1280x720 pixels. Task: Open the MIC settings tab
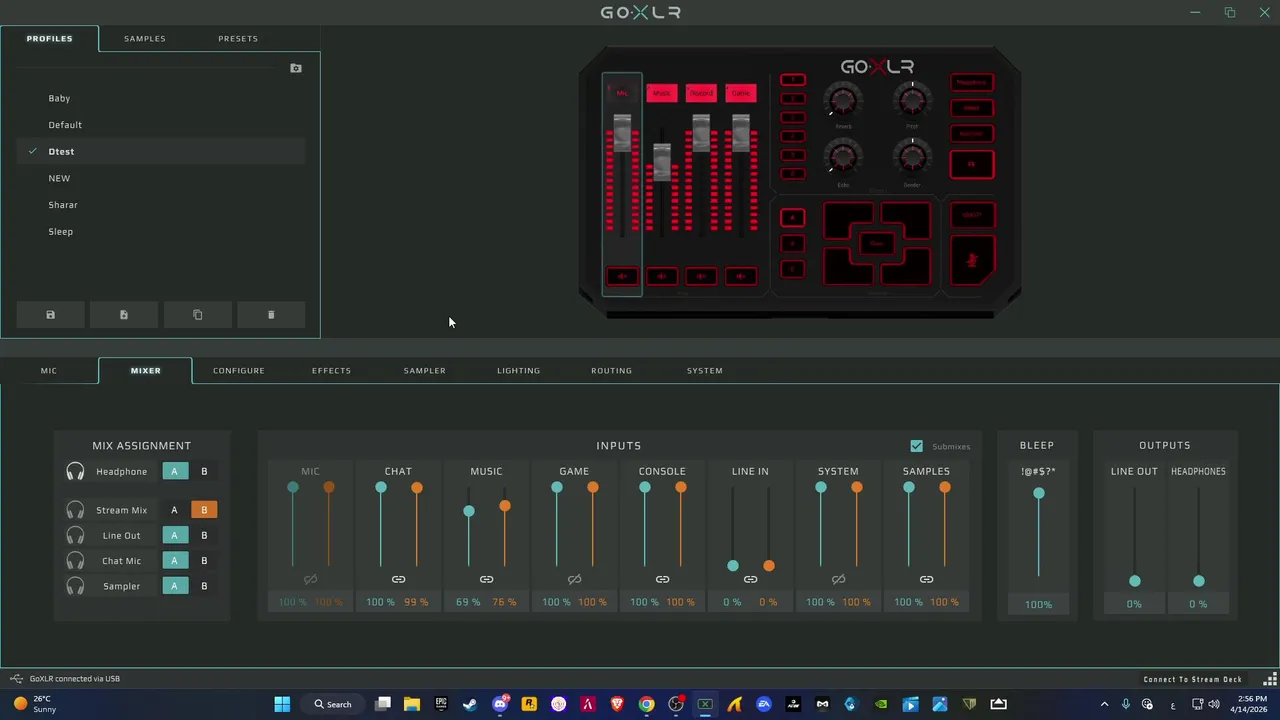49,370
